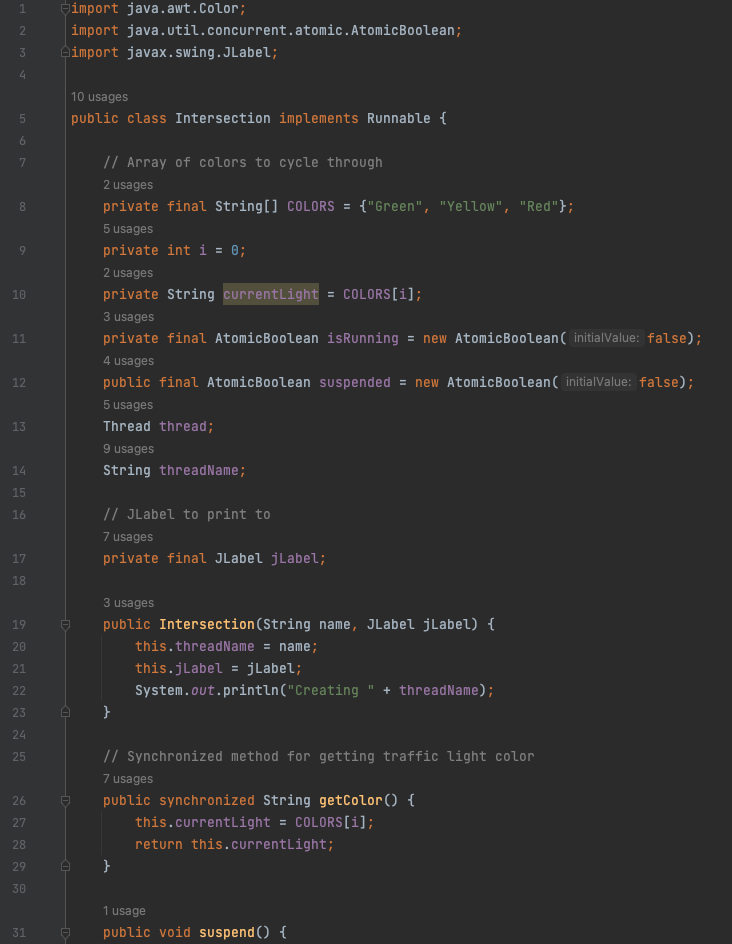Click the return statement on line 28
This screenshot has width=732, height=944.
click(234, 844)
